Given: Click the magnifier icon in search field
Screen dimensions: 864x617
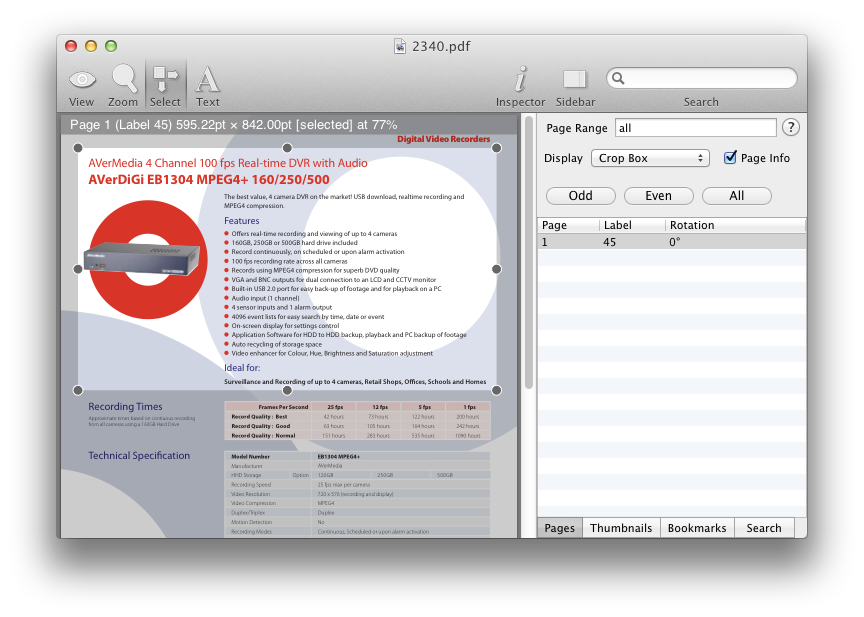Looking at the screenshot, I should (x=618, y=78).
